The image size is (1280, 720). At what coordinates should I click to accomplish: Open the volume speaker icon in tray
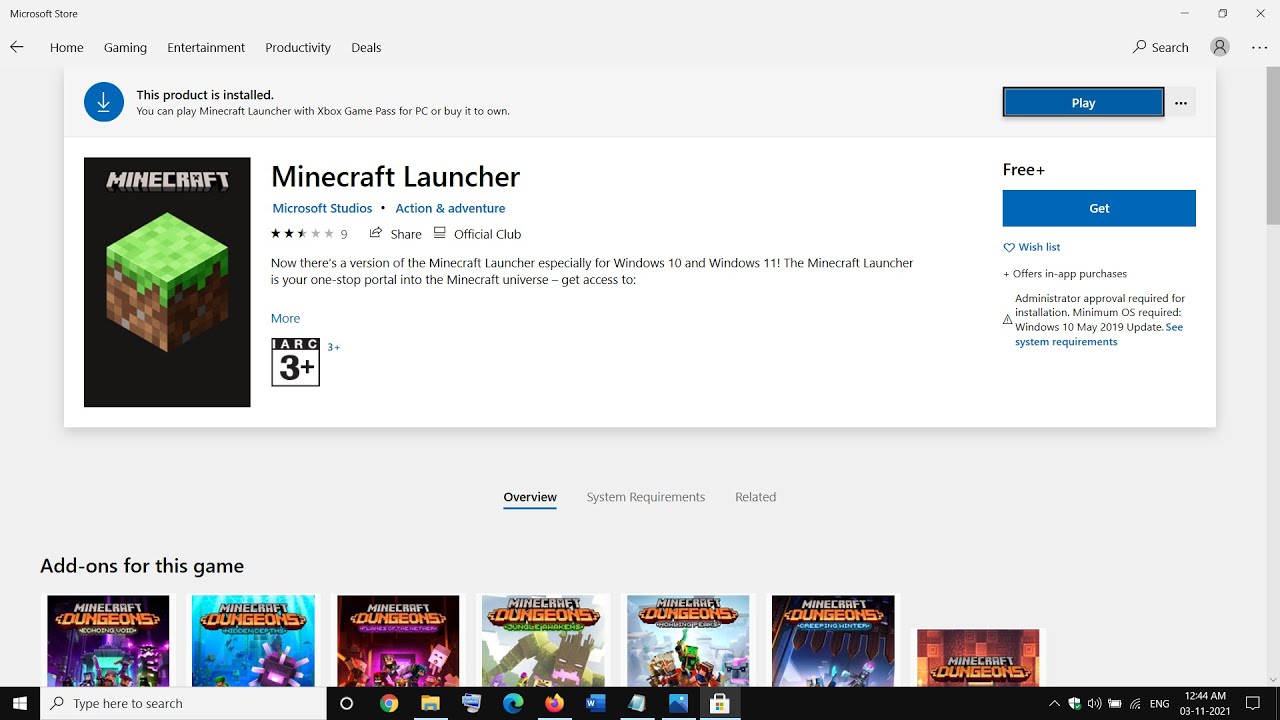pos(1094,703)
